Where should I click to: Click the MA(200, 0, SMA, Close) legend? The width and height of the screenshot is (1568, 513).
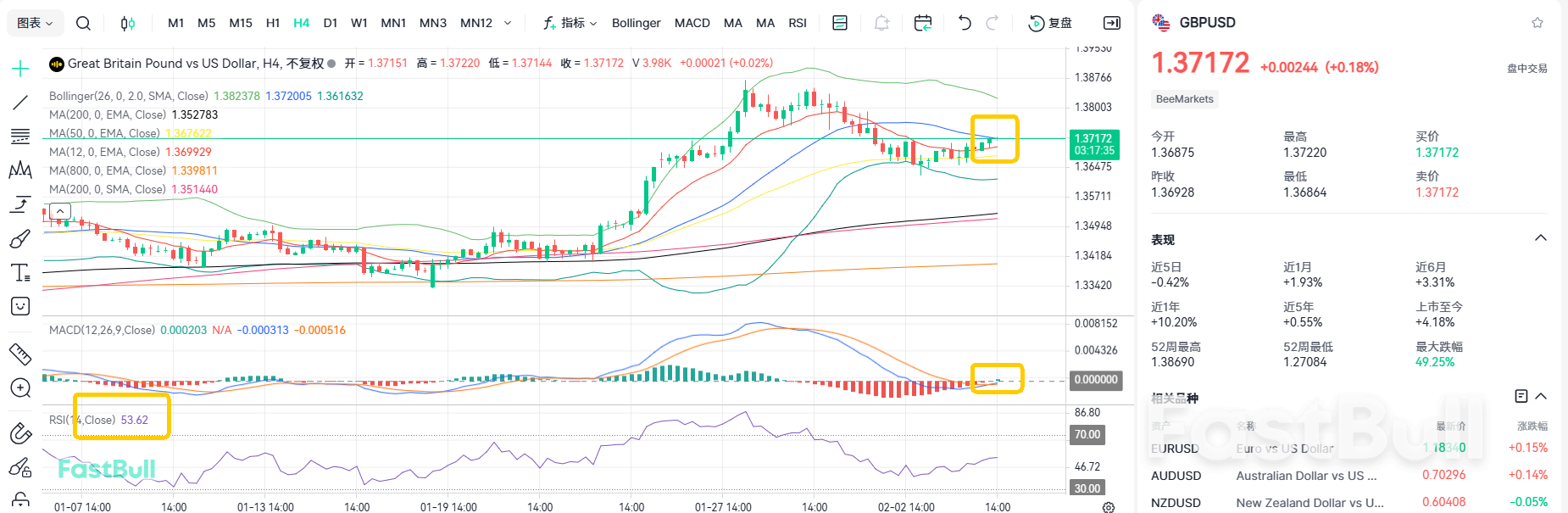(x=108, y=189)
